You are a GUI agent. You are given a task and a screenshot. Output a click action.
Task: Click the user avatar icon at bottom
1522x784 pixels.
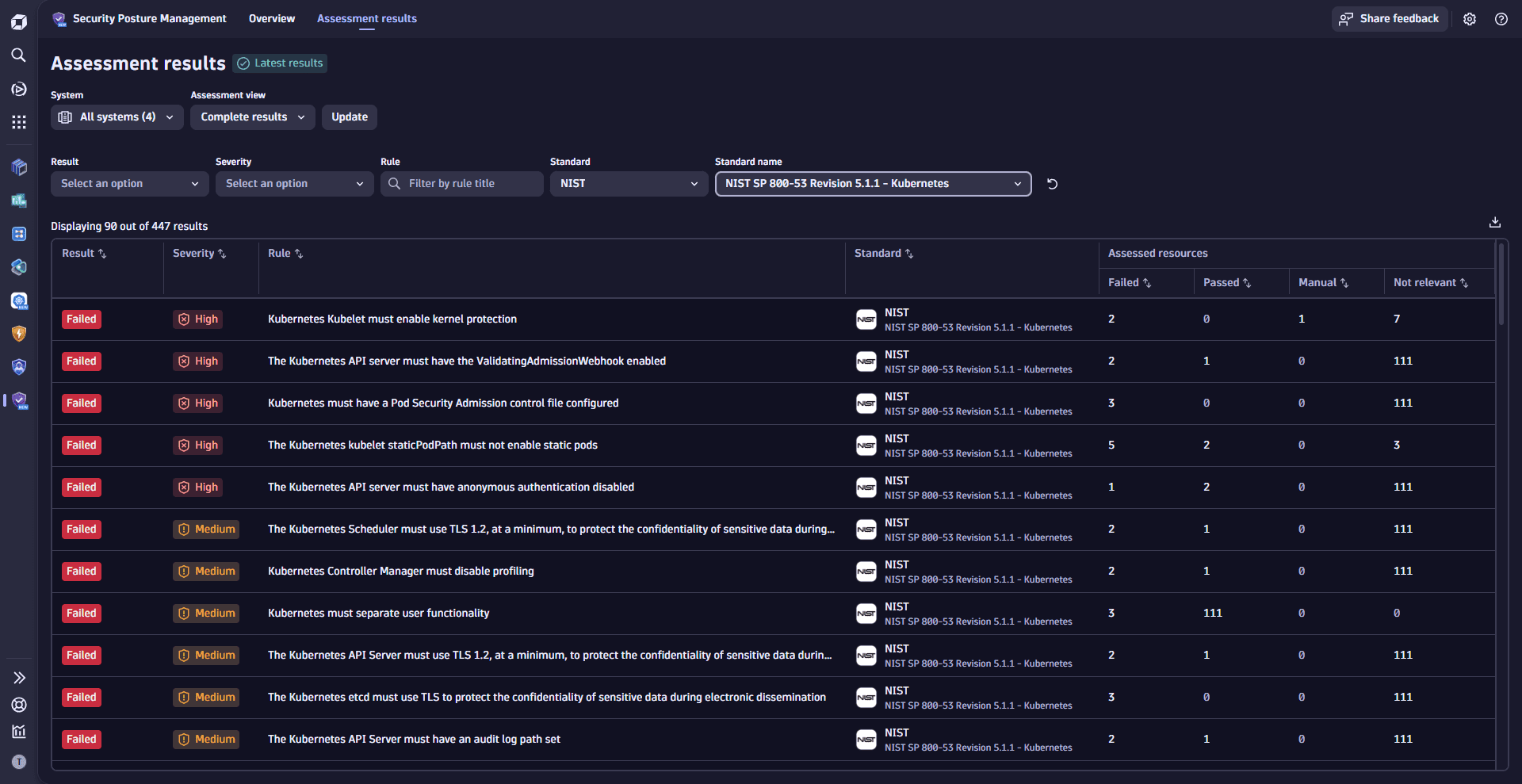[19, 762]
